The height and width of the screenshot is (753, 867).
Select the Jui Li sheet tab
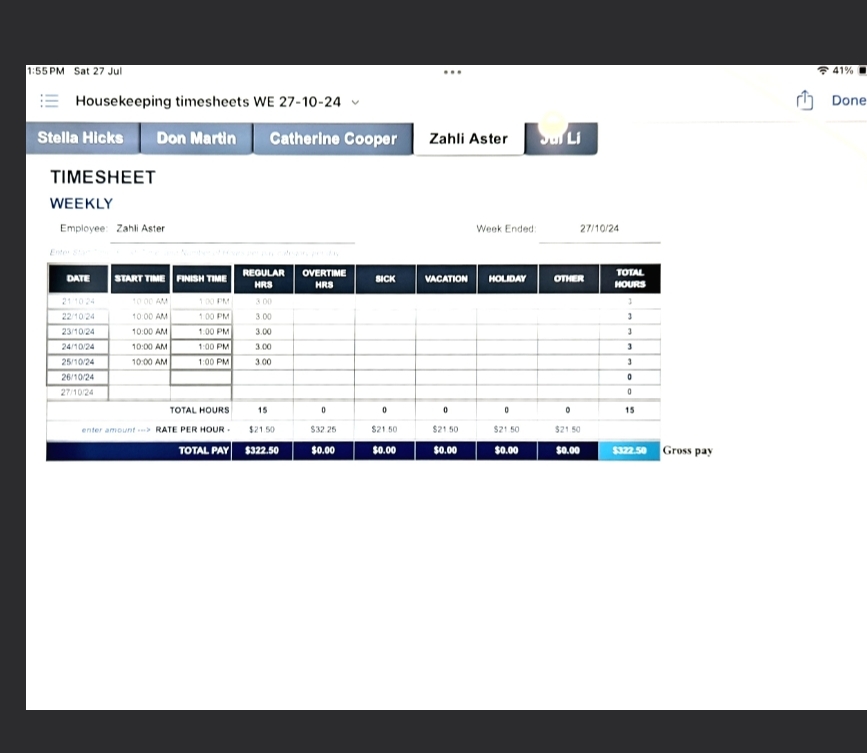[561, 138]
